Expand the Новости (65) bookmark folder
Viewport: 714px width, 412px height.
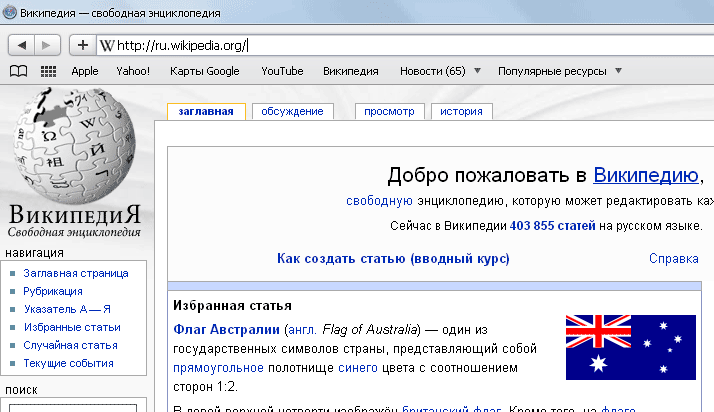pyautogui.click(x=440, y=71)
